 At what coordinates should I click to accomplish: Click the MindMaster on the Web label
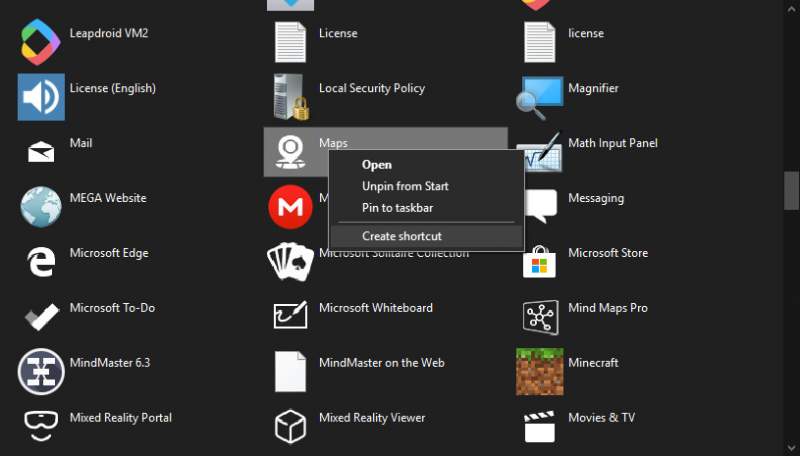click(382, 363)
